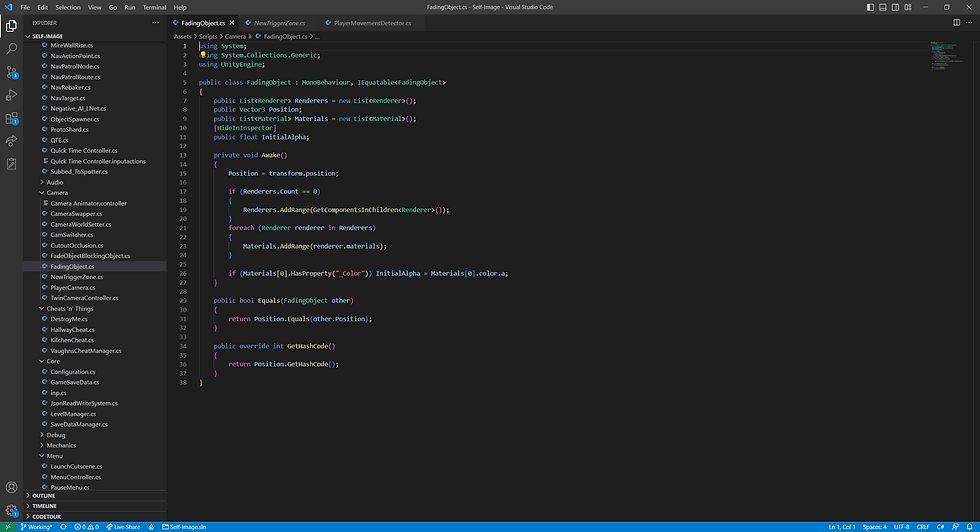Image resolution: width=980 pixels, height=532 pixels.
Task: Open the Extensions view
Action: coord(11,118)
